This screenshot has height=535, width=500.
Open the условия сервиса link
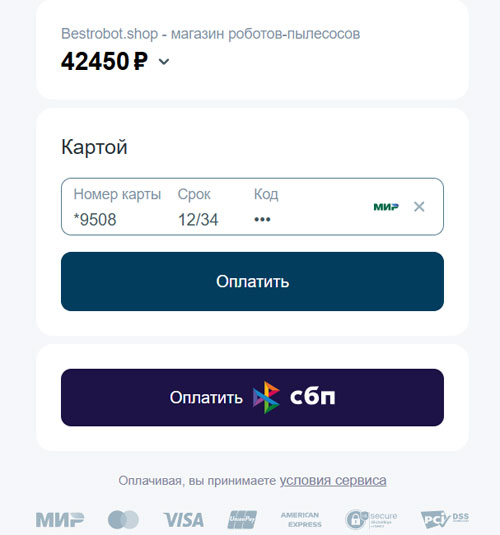(333, 480)
